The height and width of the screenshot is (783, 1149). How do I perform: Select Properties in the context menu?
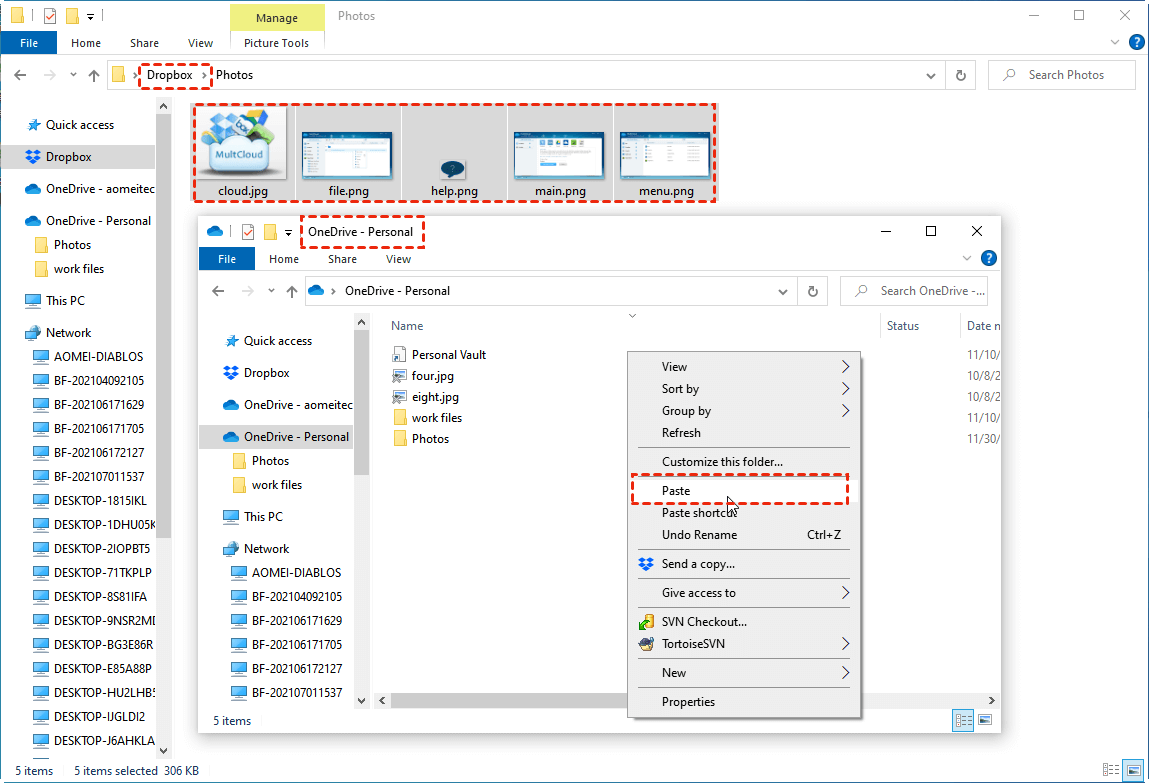[x=688, y=702]
